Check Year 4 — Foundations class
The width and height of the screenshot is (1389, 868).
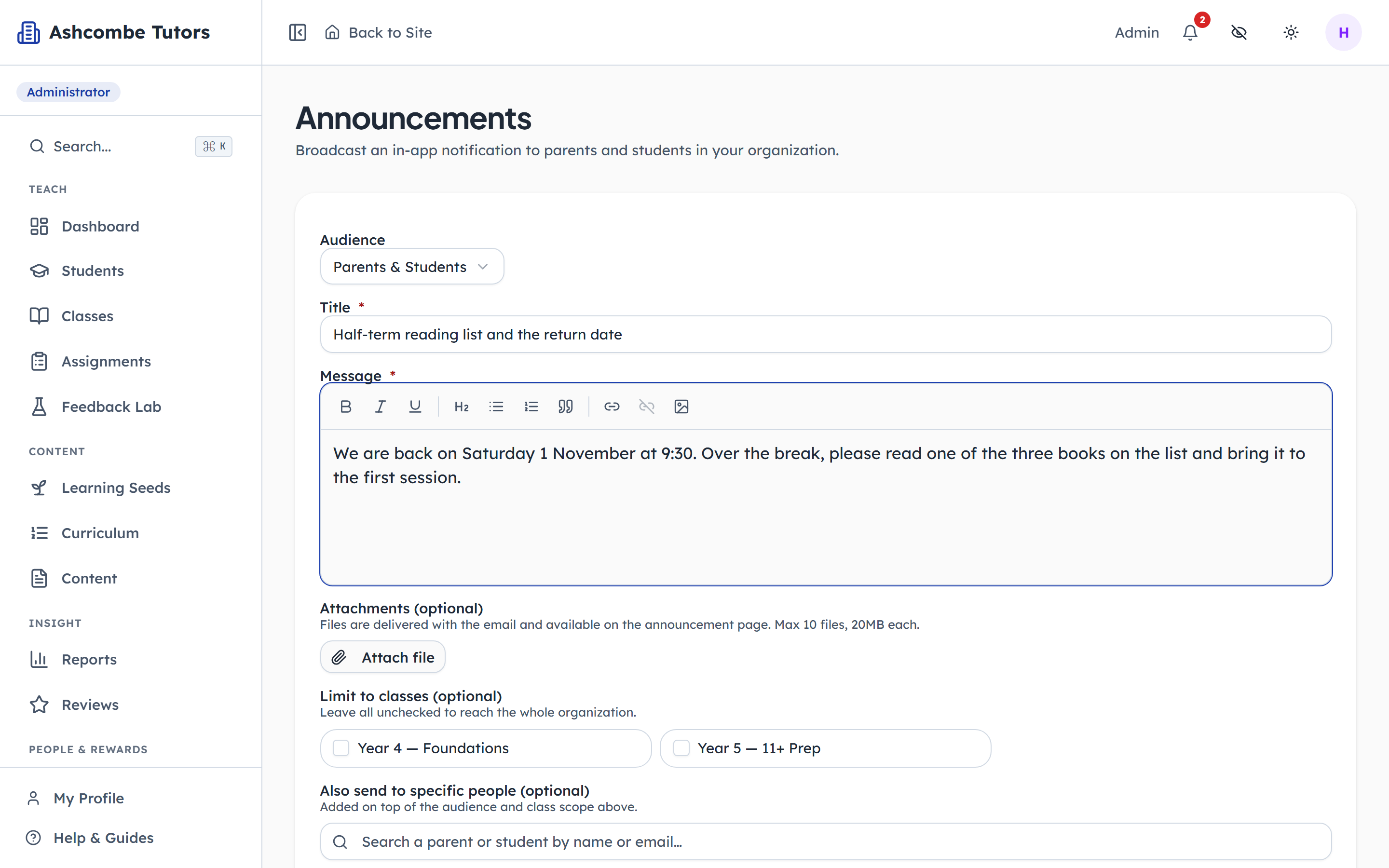point(341,748)
